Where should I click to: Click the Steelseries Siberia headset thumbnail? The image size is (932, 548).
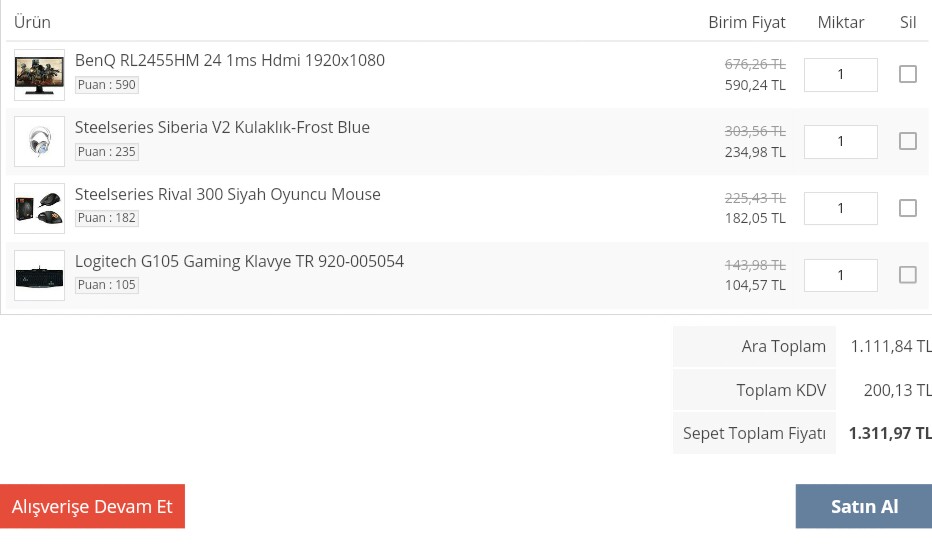(x=39, y=142)
